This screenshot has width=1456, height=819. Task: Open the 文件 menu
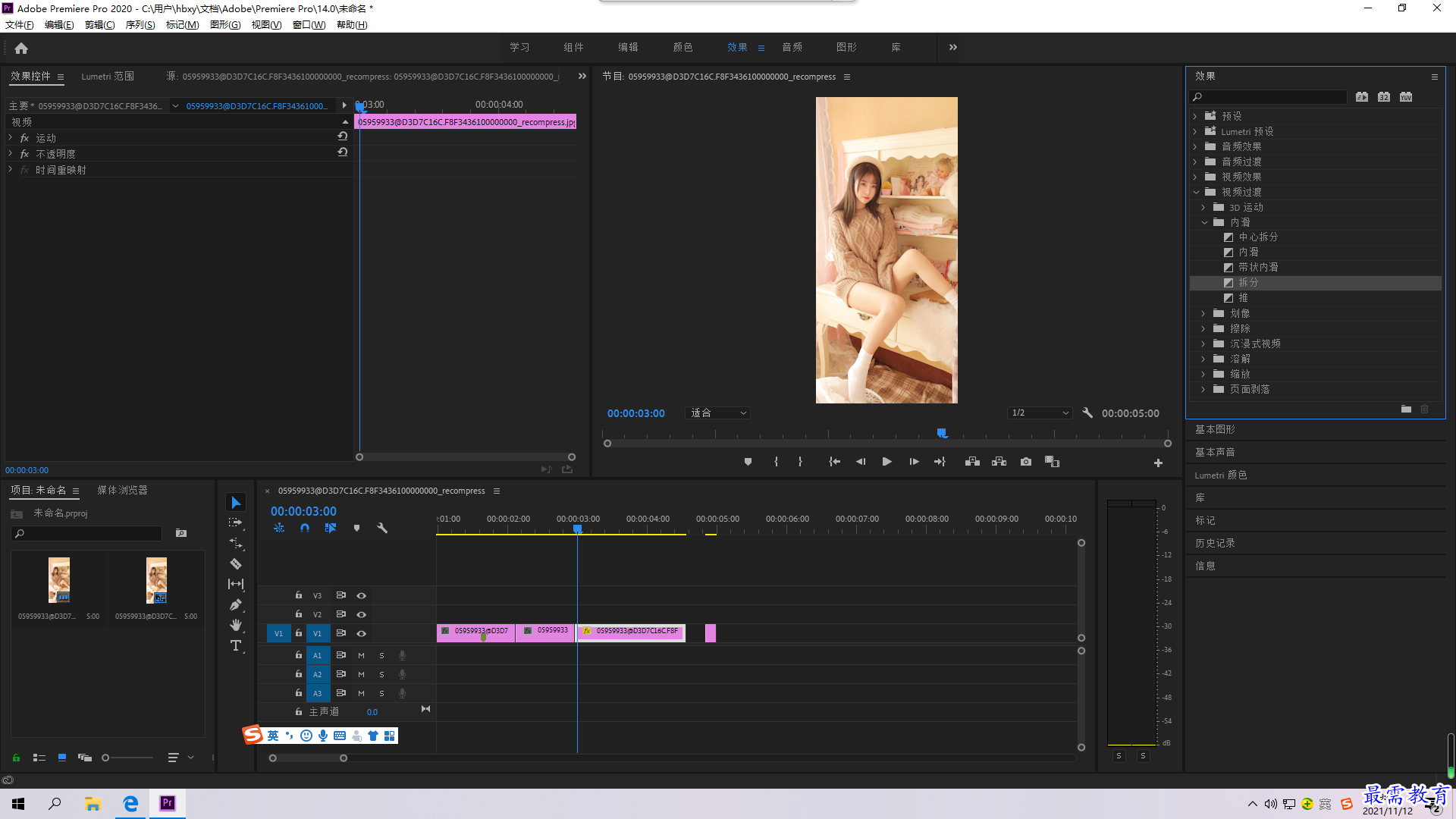20,25
